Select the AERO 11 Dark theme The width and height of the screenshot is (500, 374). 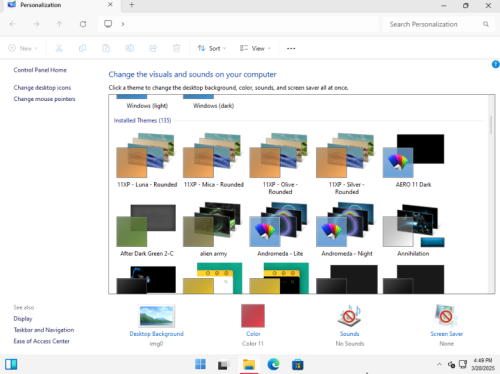click(413, 161)
